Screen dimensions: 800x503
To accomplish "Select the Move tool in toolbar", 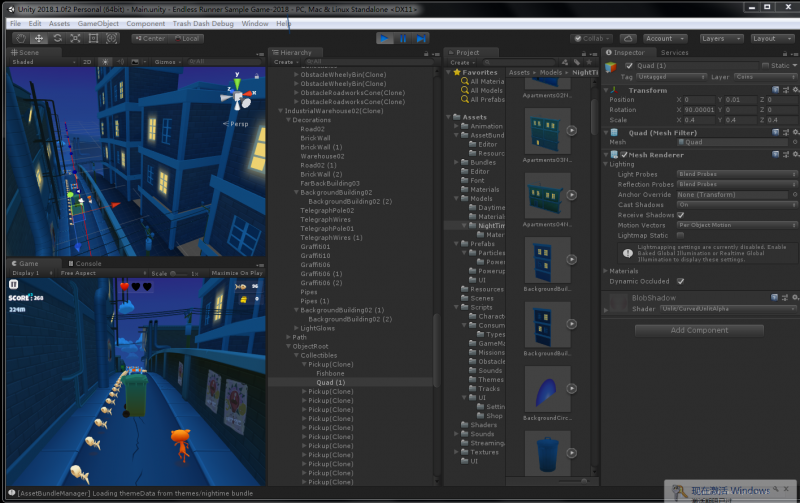I will [39, 38].
